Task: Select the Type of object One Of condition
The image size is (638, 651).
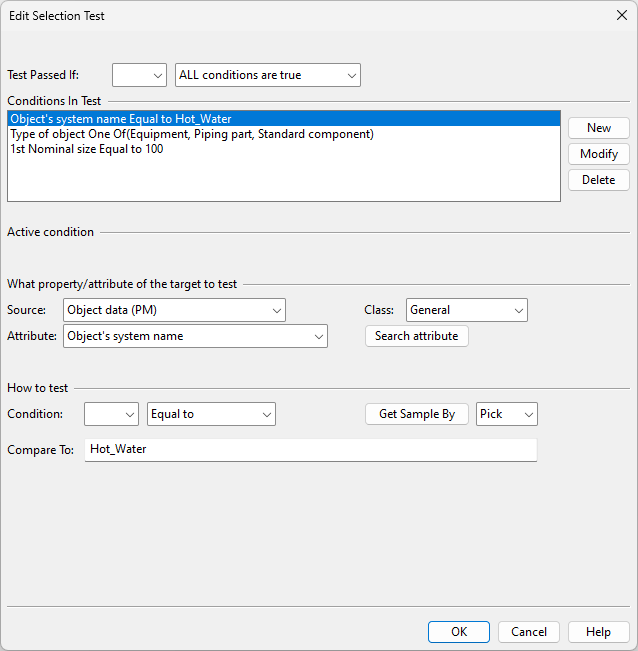Action: pos(192,134)
